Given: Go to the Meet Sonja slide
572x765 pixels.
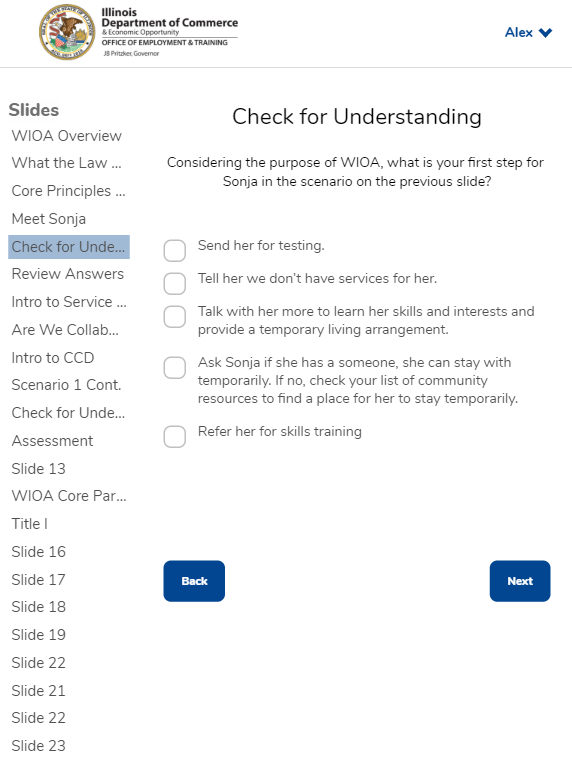Looking at the screenshot, I should coord(49,219).
